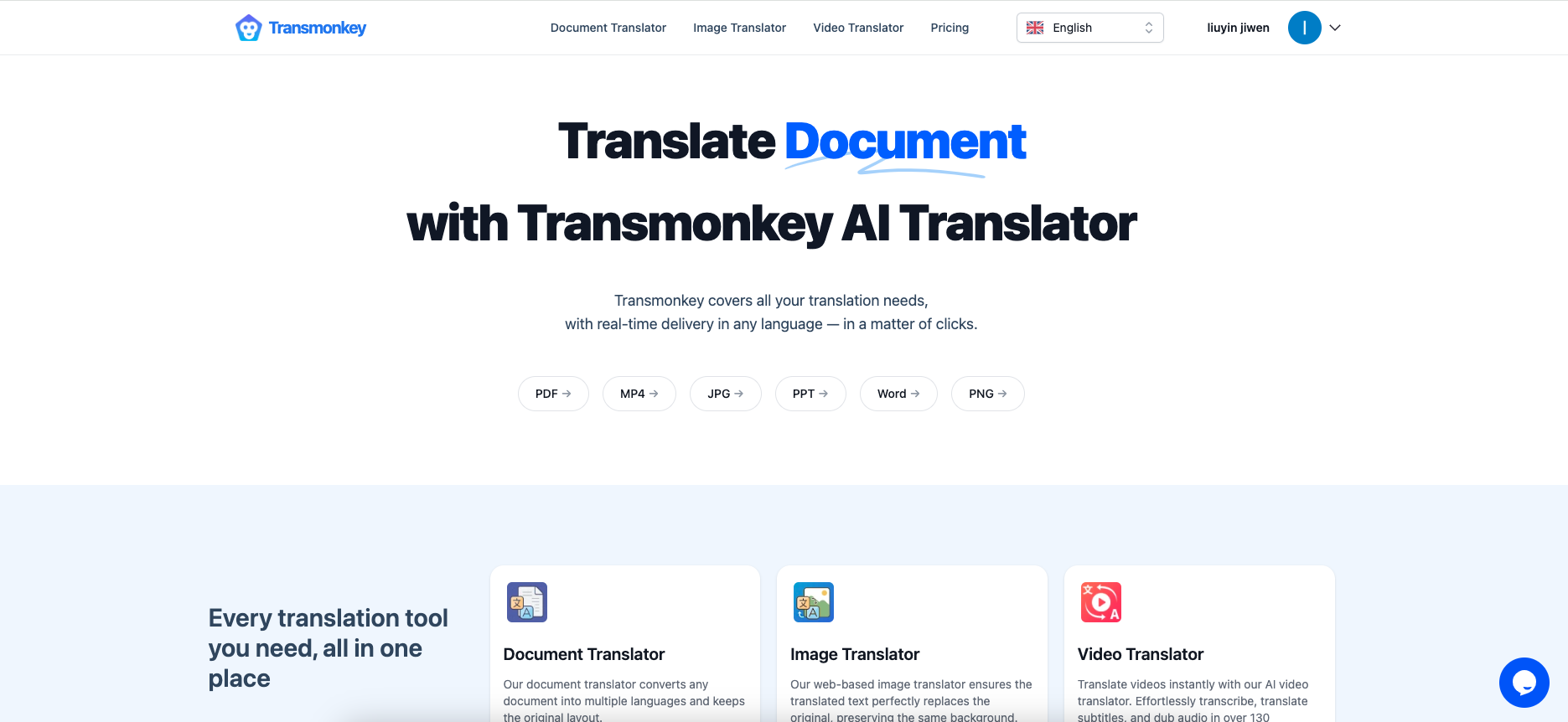Open Video Translator in top navigation
This screenshot has height=722, width=1568.
(858, 28)
